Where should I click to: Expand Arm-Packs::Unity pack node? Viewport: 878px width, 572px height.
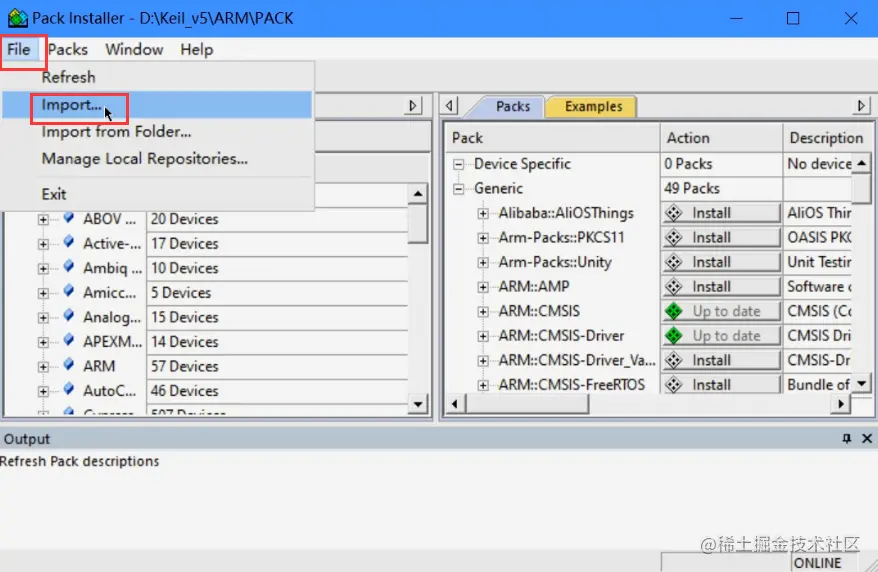483,263
